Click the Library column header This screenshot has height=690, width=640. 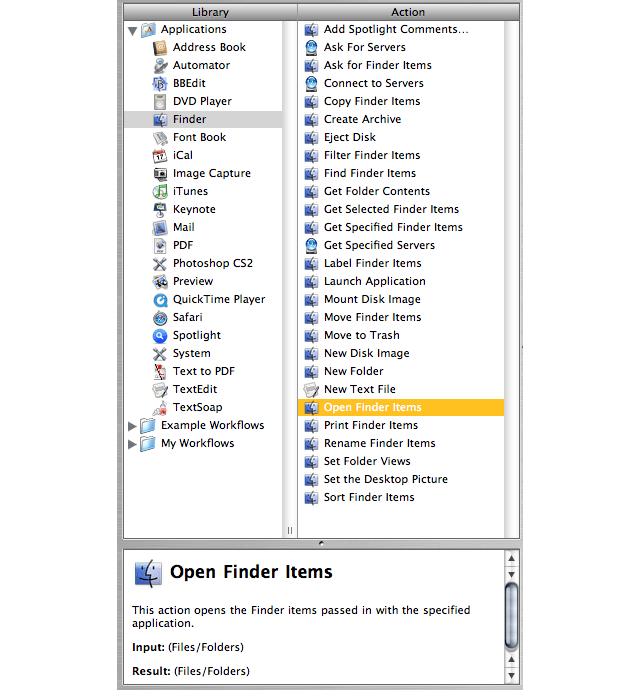(210, 12)
